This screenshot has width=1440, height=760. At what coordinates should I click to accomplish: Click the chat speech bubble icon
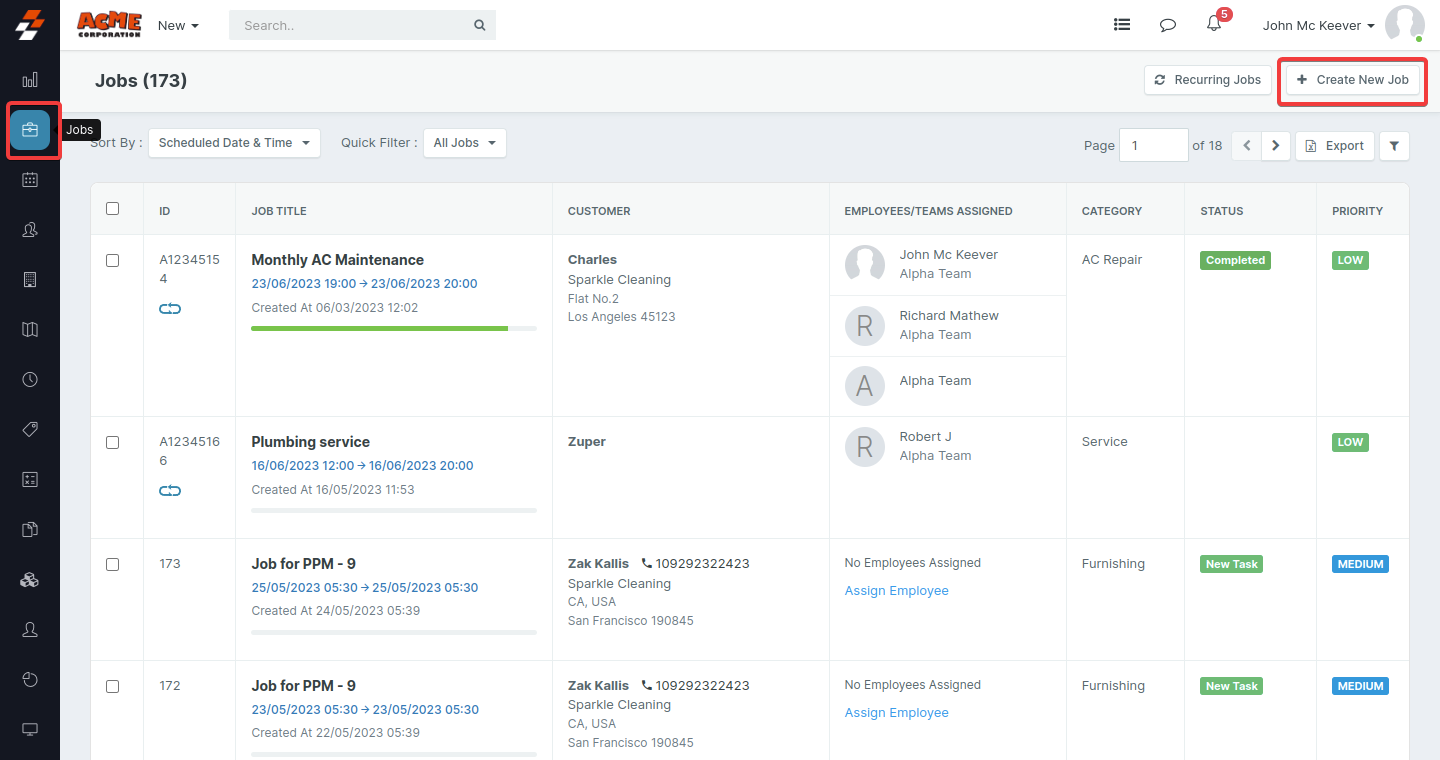1167,25
